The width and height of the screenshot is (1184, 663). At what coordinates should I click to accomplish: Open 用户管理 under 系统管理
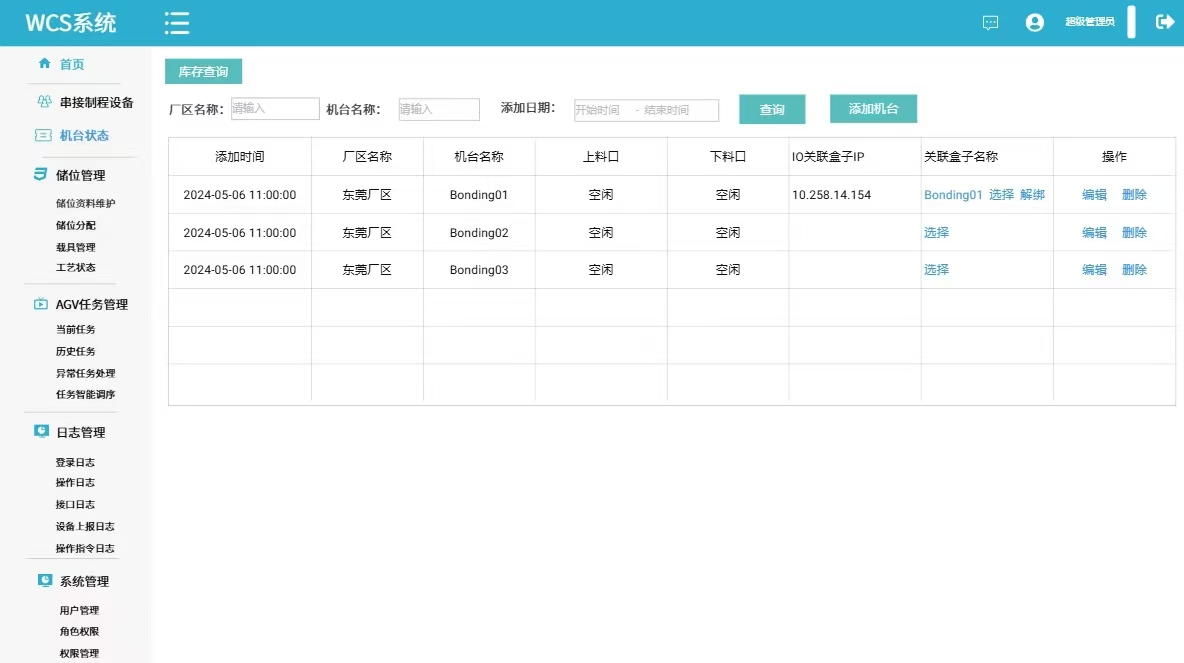[79, 610]
